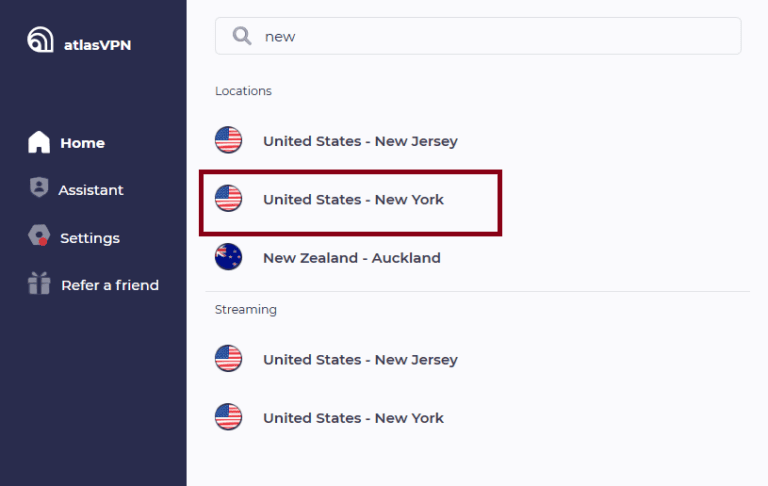The image size is (768, 486).
Task: Click US flag beside Streaming New Jersey
Action: coord(229,358)
